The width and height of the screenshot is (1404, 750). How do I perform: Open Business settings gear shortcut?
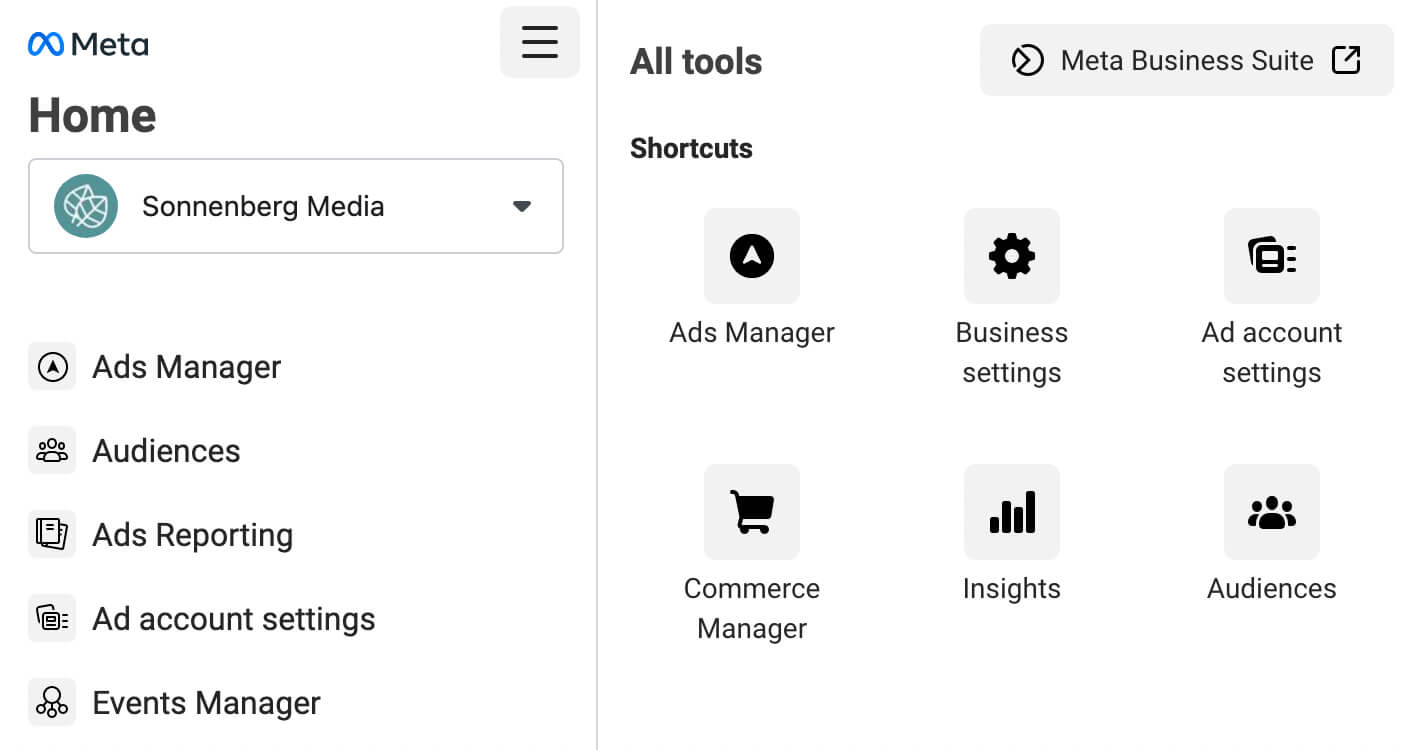1011,256
